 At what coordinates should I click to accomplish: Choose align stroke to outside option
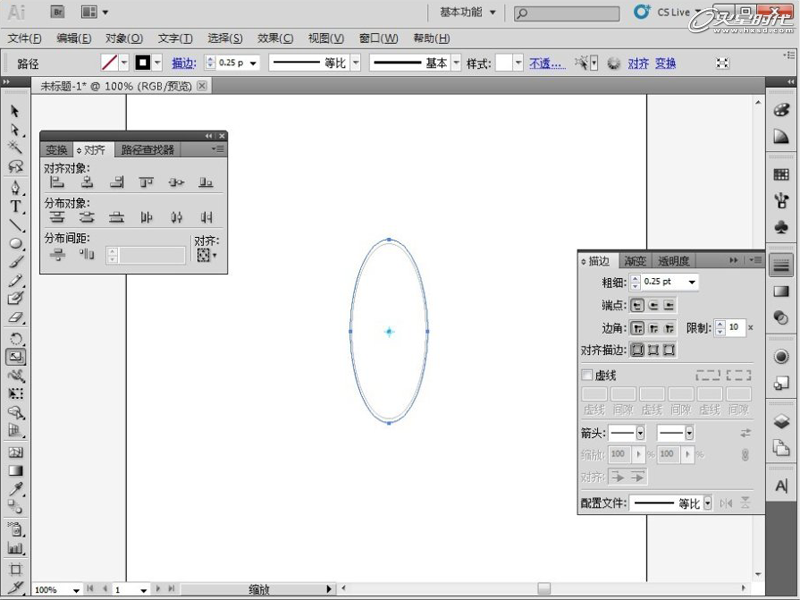tap(669, 350)
